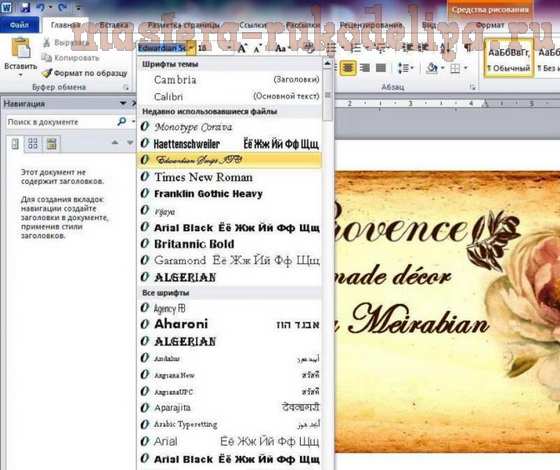
Task: Increase font size with the large A icon
Action: (x=242, y=48)
